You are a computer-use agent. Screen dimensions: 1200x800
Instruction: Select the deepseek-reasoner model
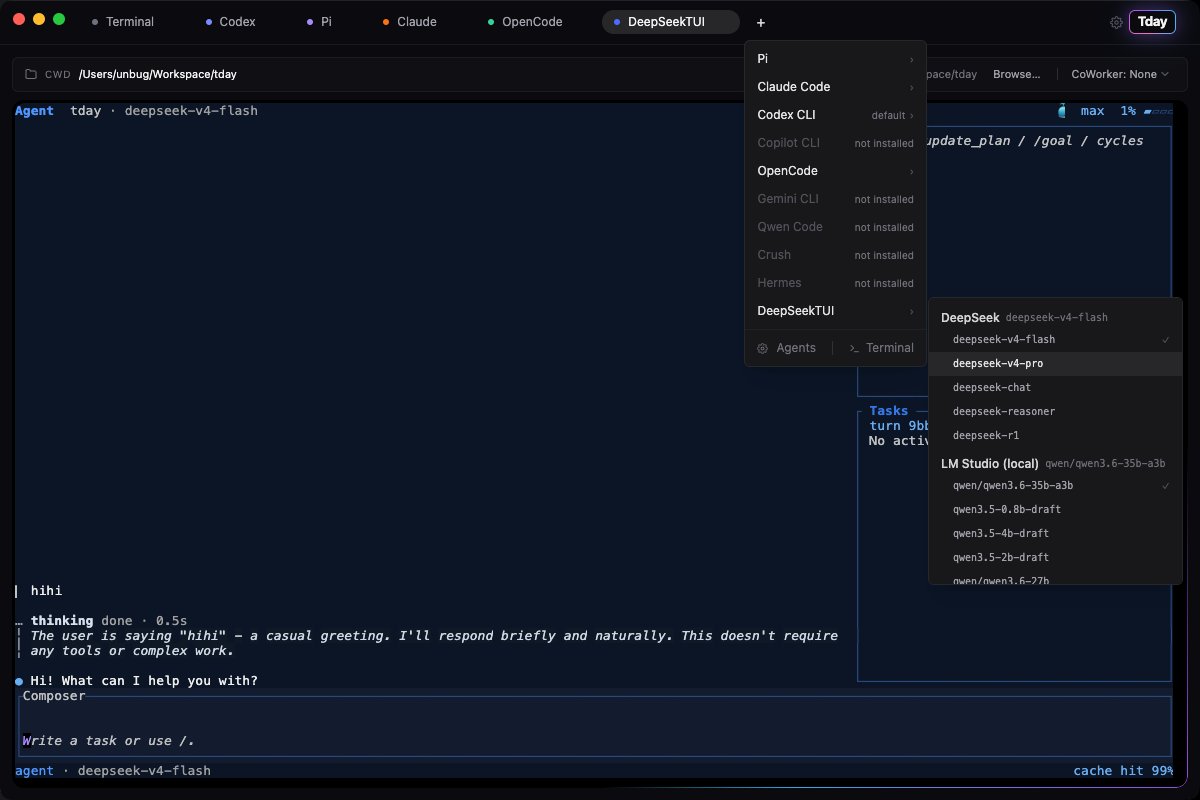pos(1055,411)
